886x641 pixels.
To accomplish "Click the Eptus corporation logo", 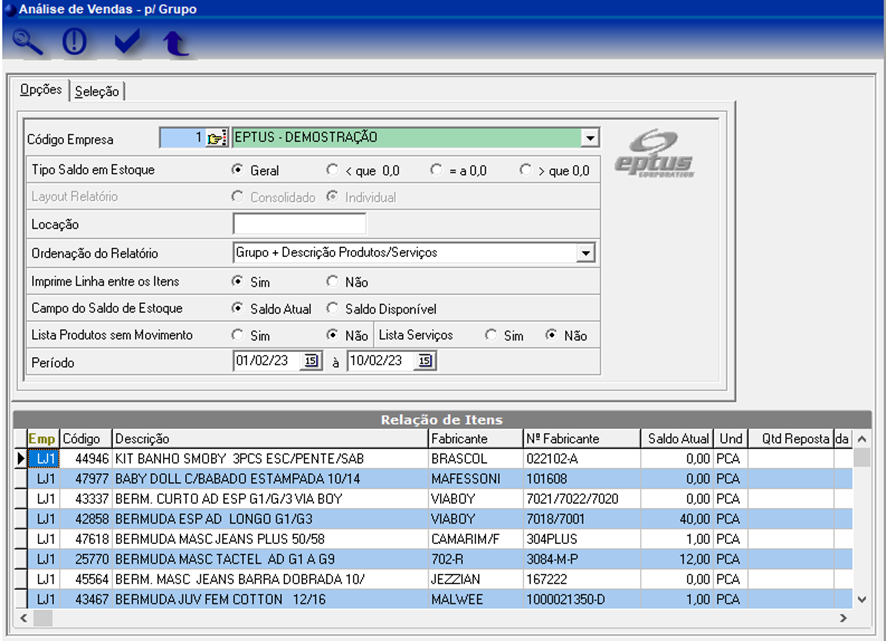I will 654,155.
